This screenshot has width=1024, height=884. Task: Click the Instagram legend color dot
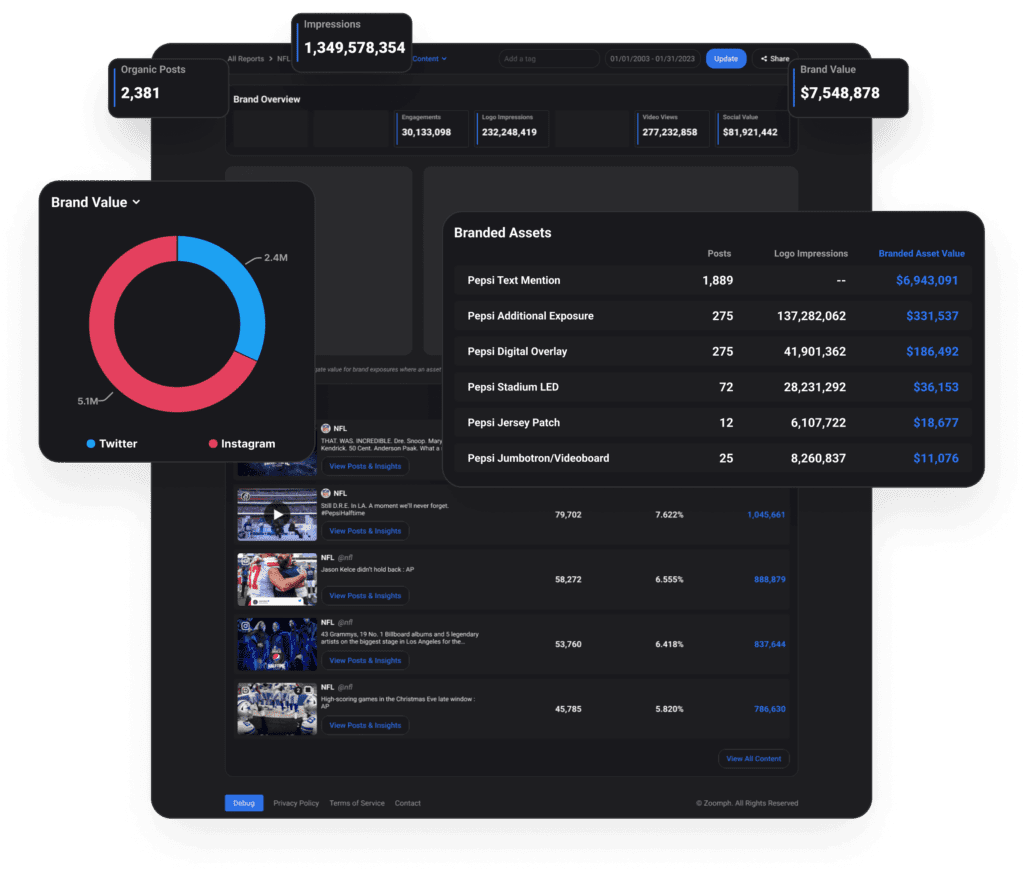(x=213, y=444)
